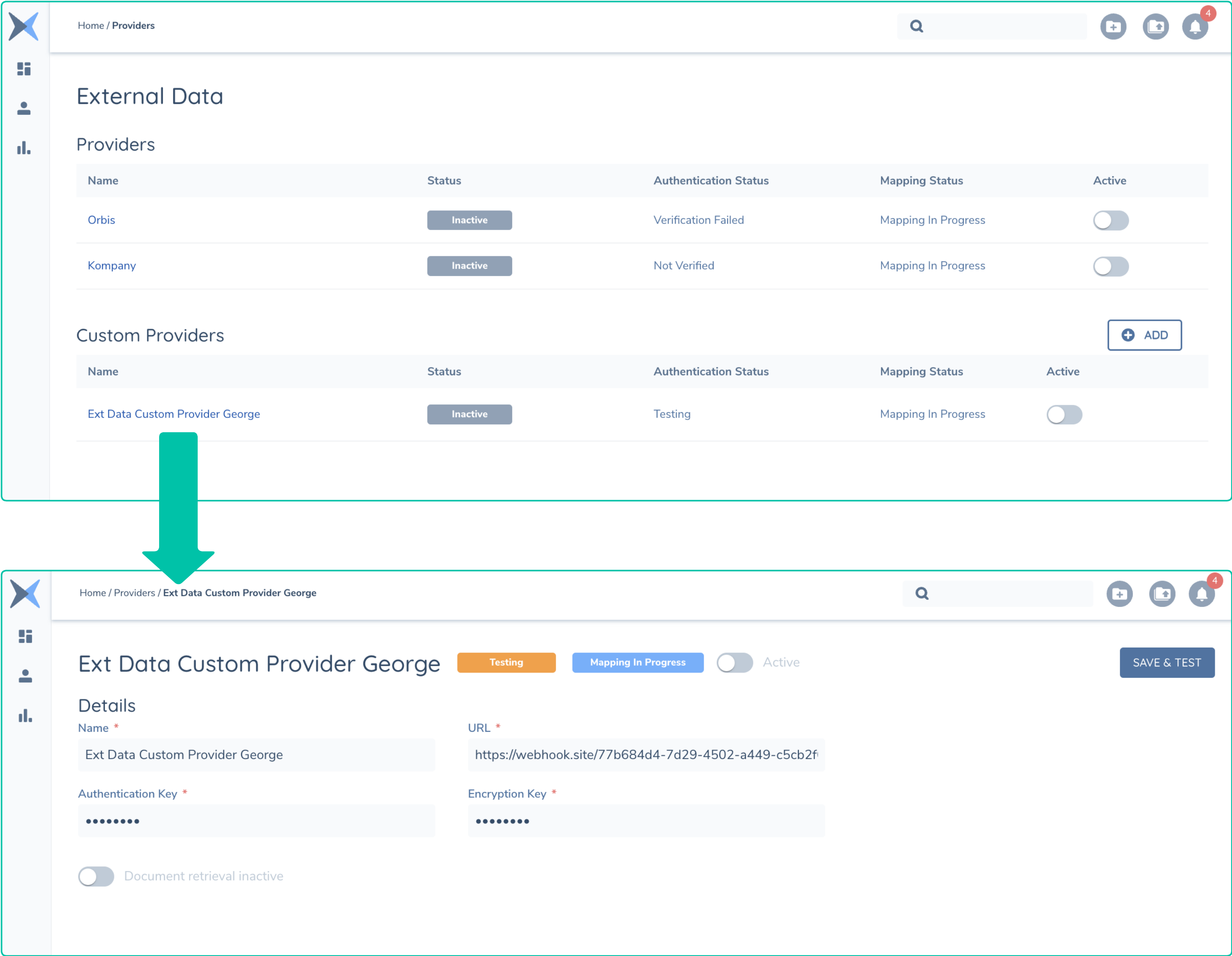The width and height of the screenshot is (1232, 956).
Task: Open the user profile icon in top sidebar
Action: point(24,108)
